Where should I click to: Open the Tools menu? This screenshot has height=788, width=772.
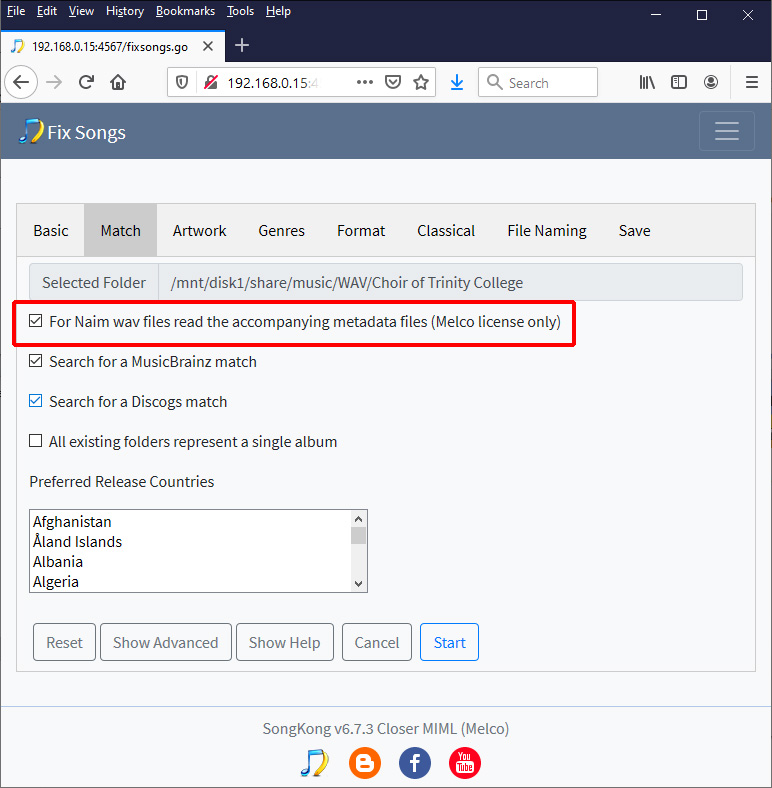pos(240,11)
